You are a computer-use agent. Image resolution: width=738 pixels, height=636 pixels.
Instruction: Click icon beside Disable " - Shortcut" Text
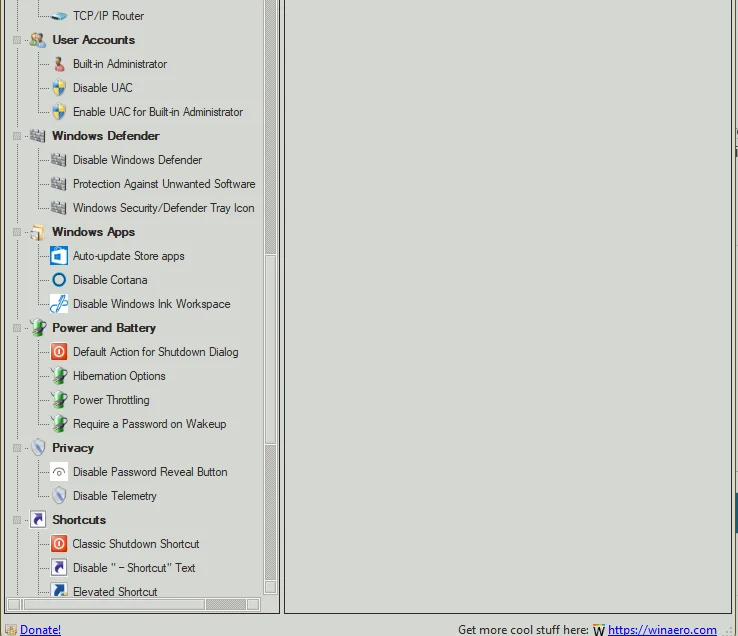click(59, 568)
